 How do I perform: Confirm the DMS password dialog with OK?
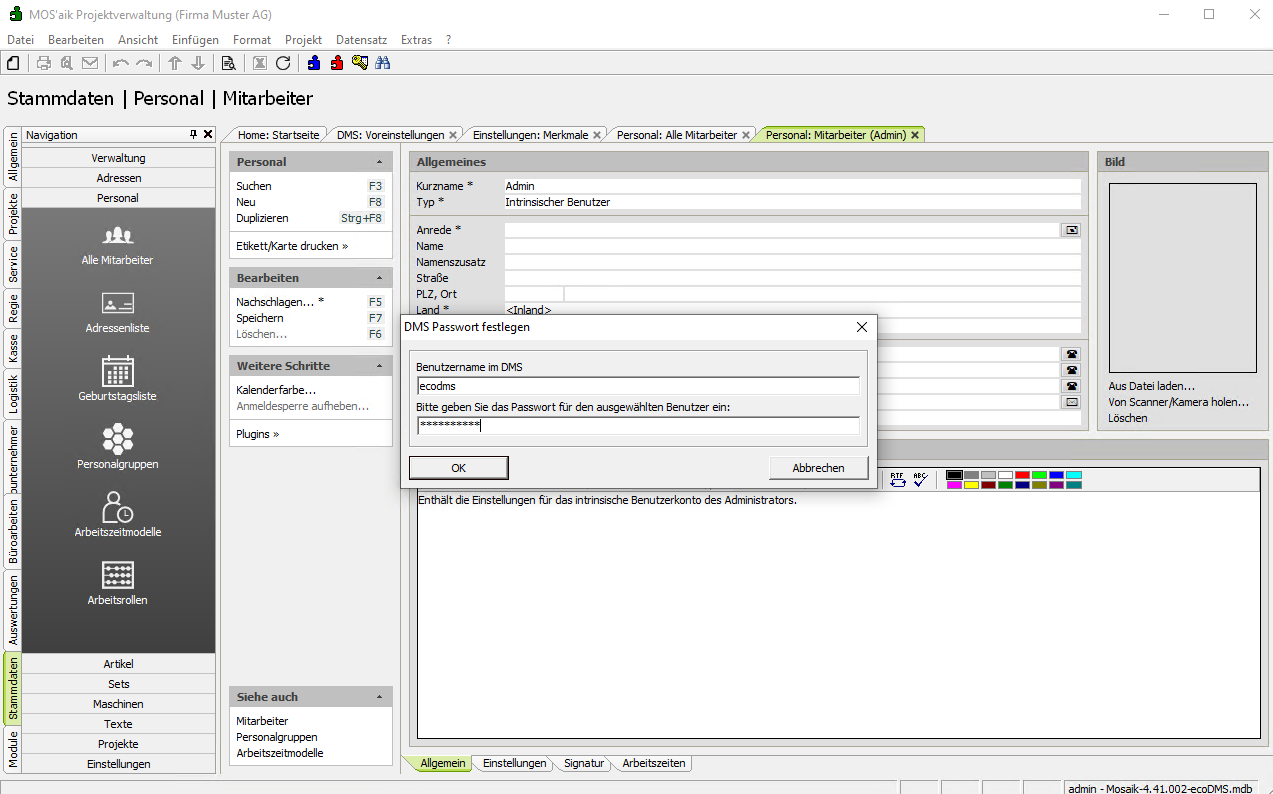(x=458, y=468)
